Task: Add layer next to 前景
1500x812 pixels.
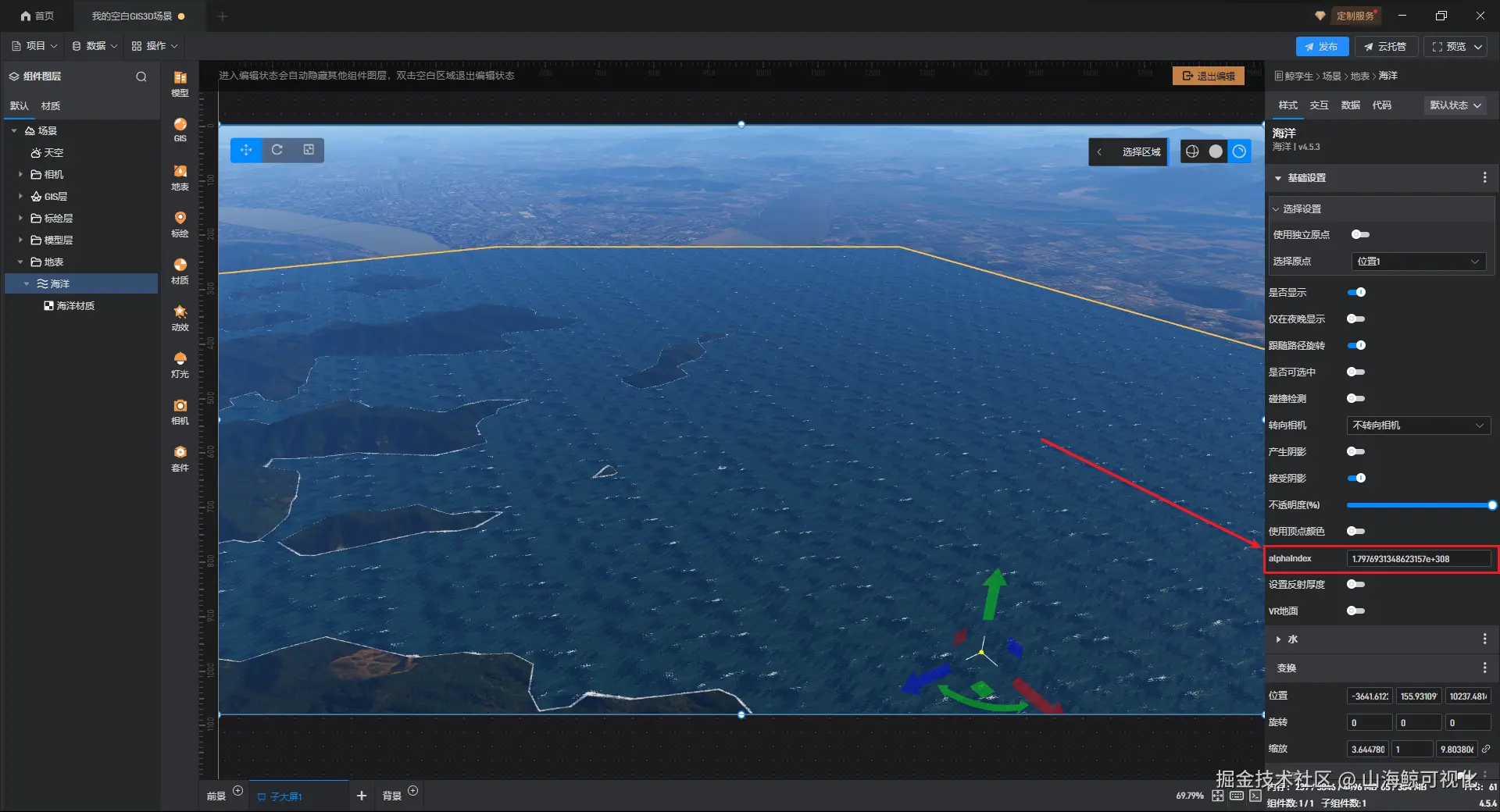Action: (238, 791)
